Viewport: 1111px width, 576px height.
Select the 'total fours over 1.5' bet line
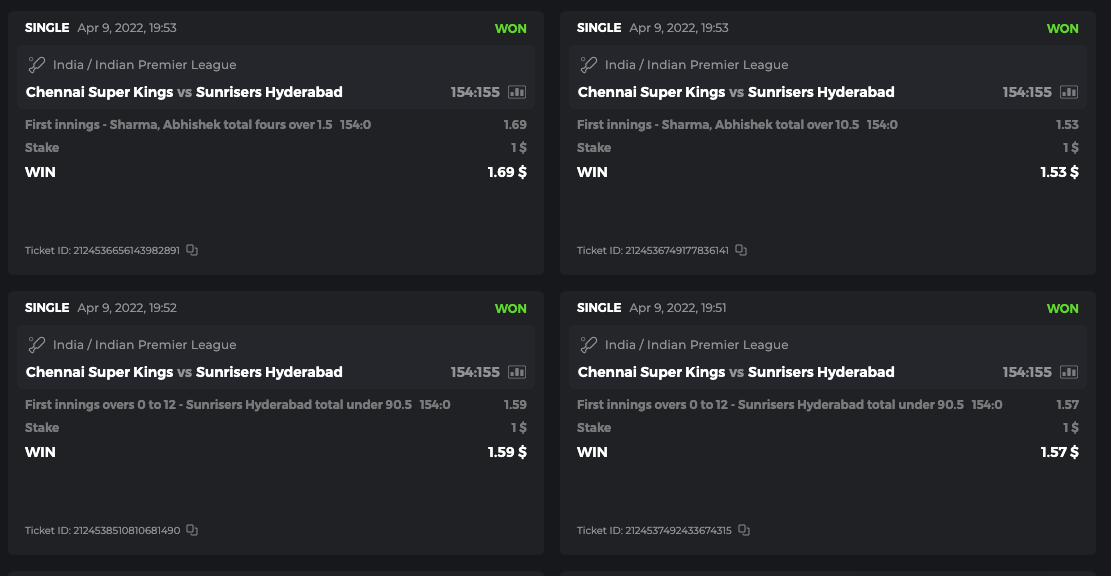[178, 125]
